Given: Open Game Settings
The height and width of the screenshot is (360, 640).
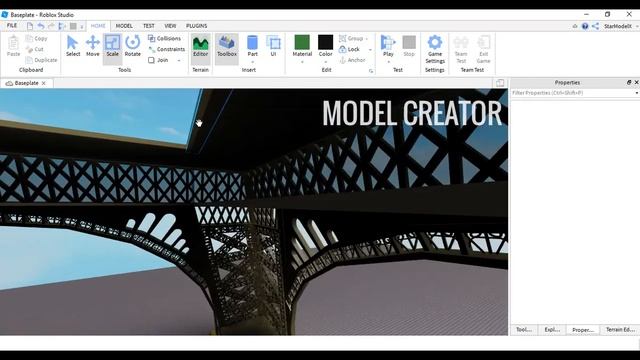Looking at the screenshot, I should 435,49.
